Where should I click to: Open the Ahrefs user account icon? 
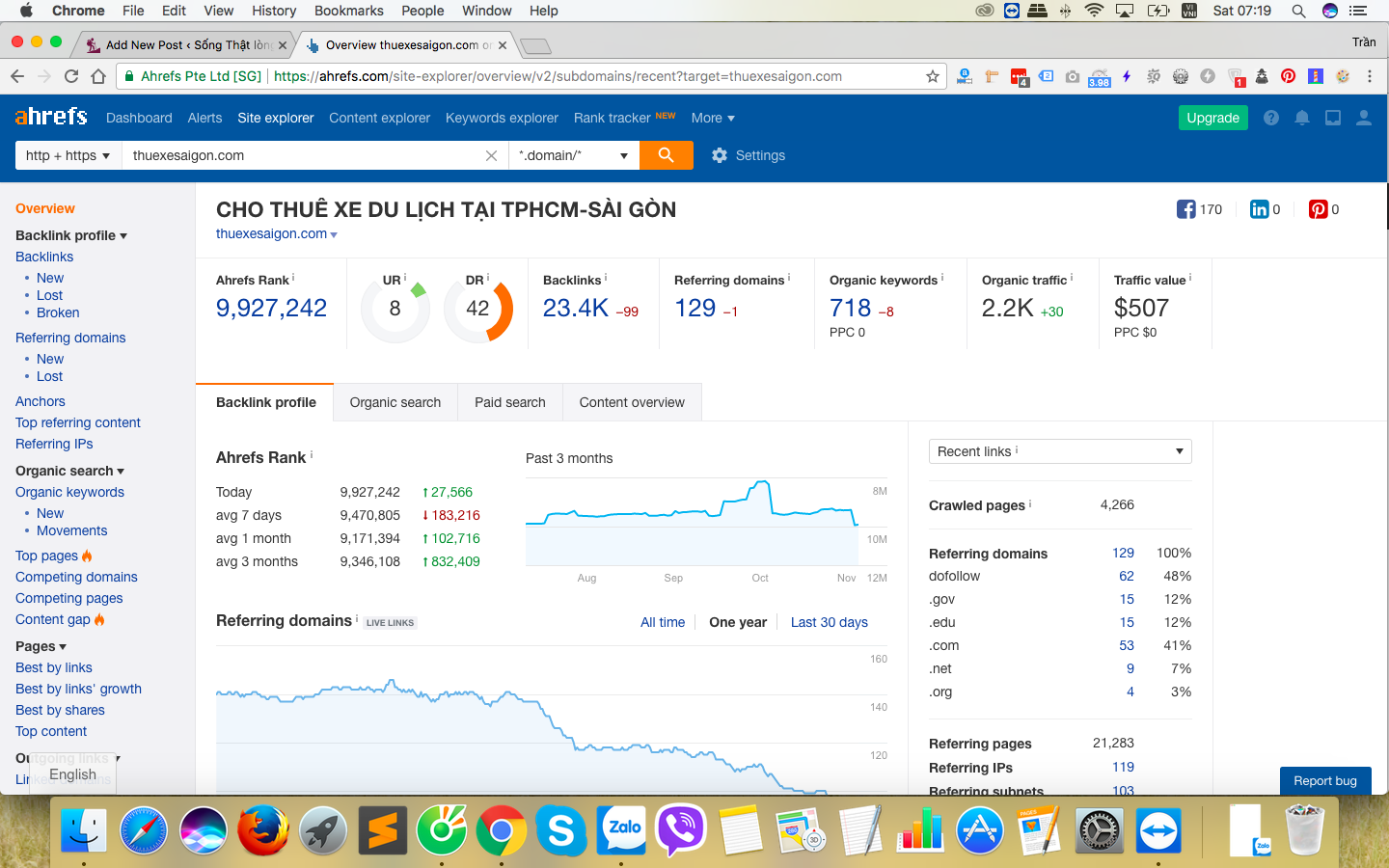click(1364, 118)
